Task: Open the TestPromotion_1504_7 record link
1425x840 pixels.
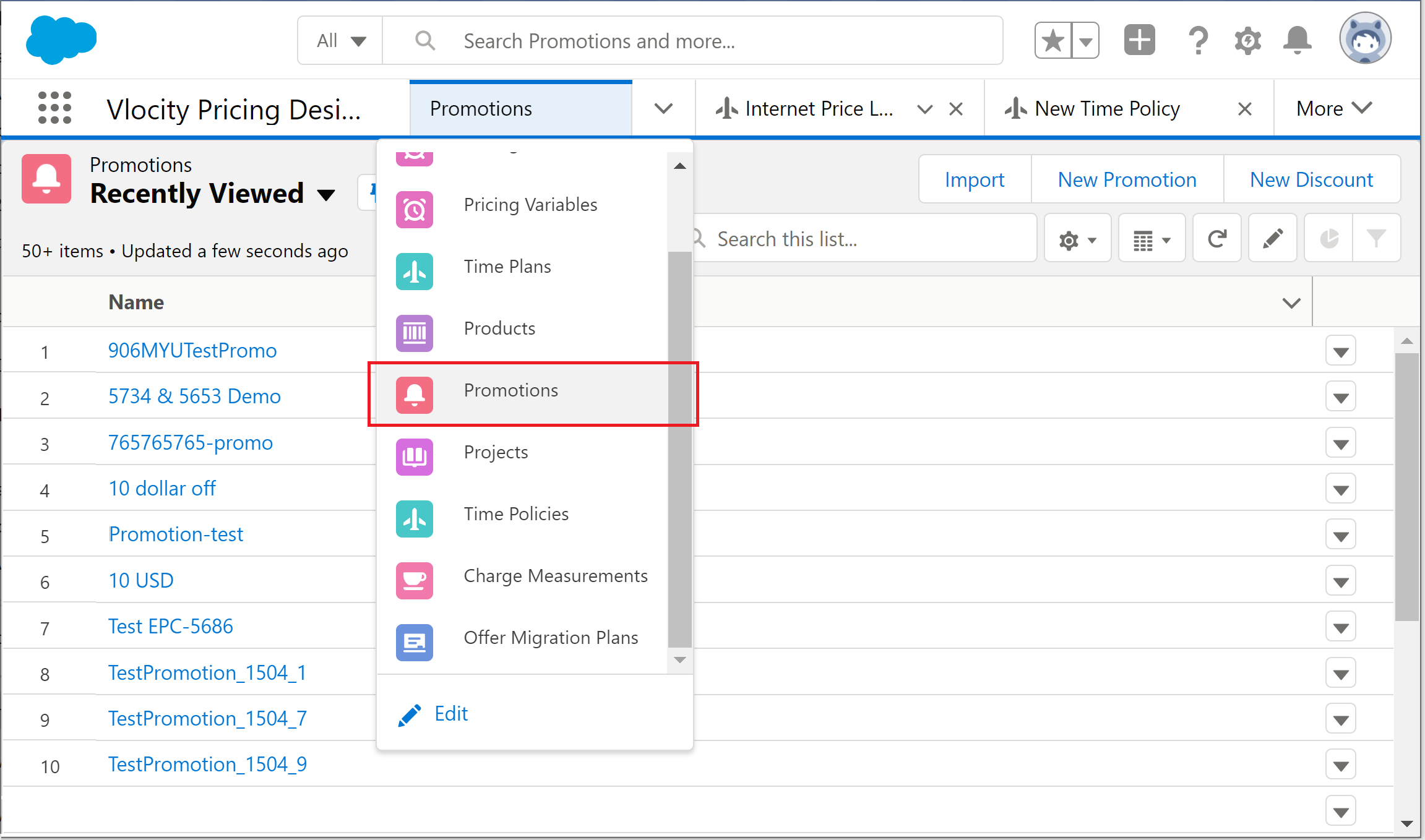Action: click(207, 718)
